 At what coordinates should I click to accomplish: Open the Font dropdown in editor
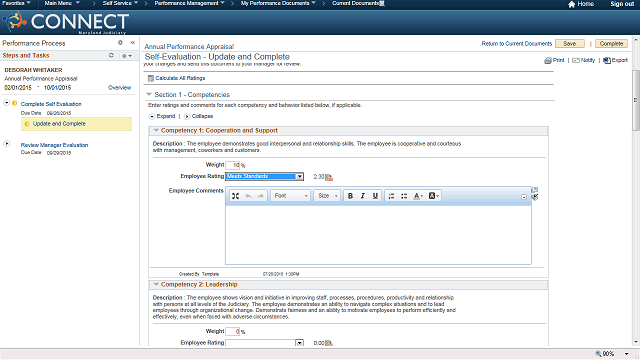point(290,196)
